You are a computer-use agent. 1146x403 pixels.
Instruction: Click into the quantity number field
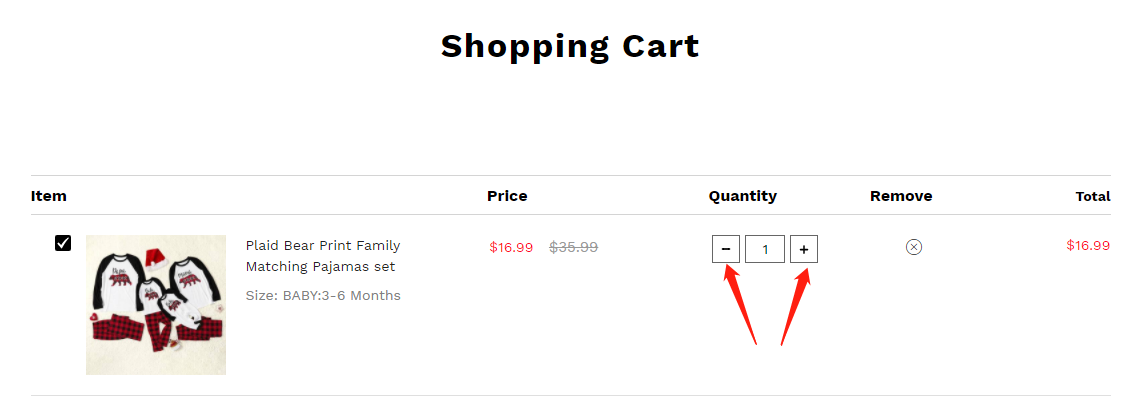pos(765,249)
